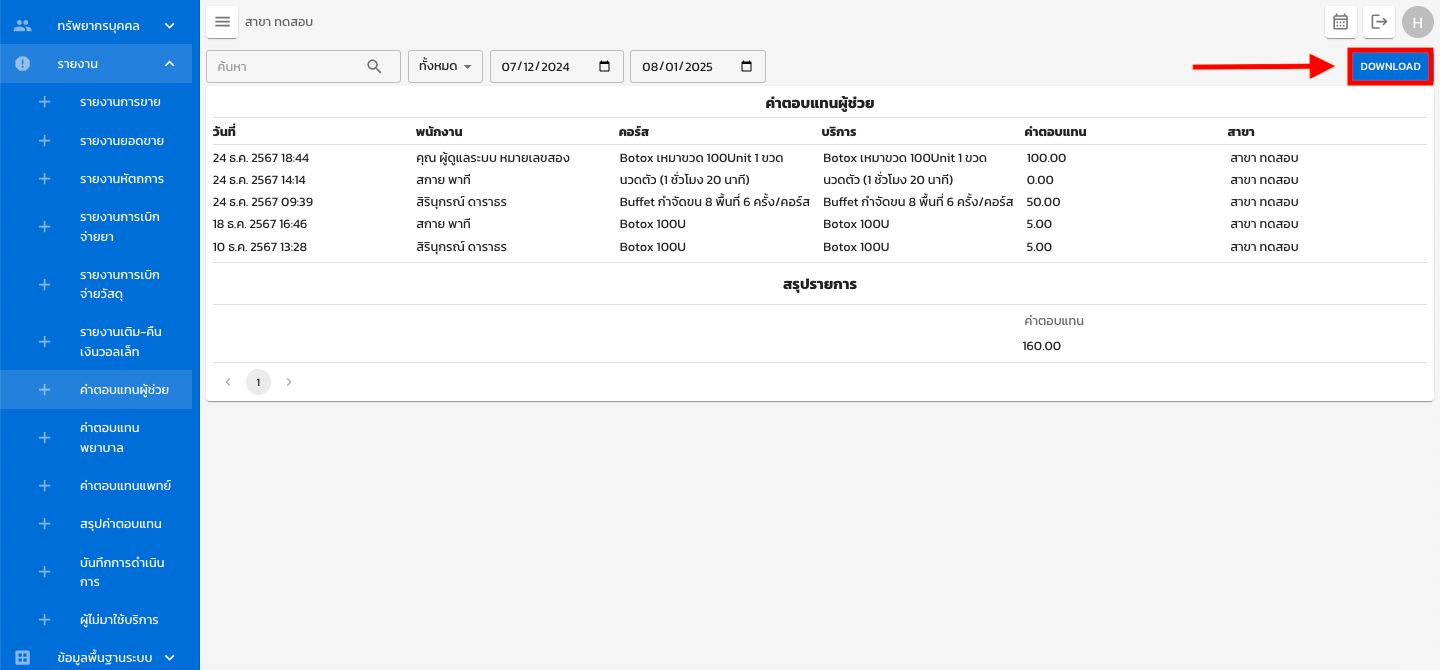Collapse the รายงาน menu chevron
The width and height of the screenshot is (1440, 670).
click(169, 64)
